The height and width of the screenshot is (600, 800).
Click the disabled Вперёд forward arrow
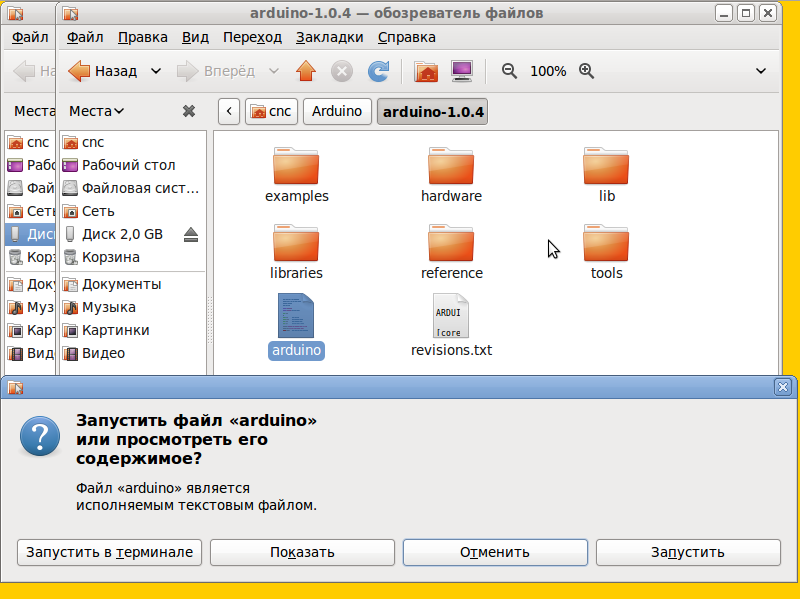point(216,71)
